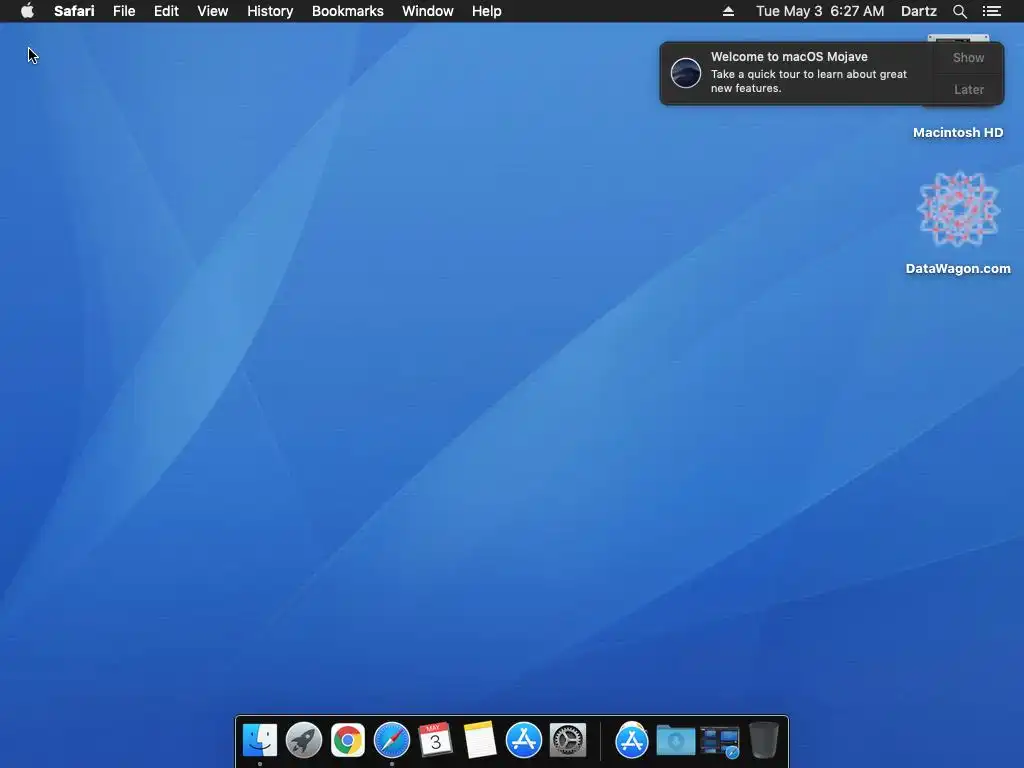Image resolution: width=1024 pixels, height=768 pixels.
Task: Open the Bookmarks menu
Action: click(347, 11)
